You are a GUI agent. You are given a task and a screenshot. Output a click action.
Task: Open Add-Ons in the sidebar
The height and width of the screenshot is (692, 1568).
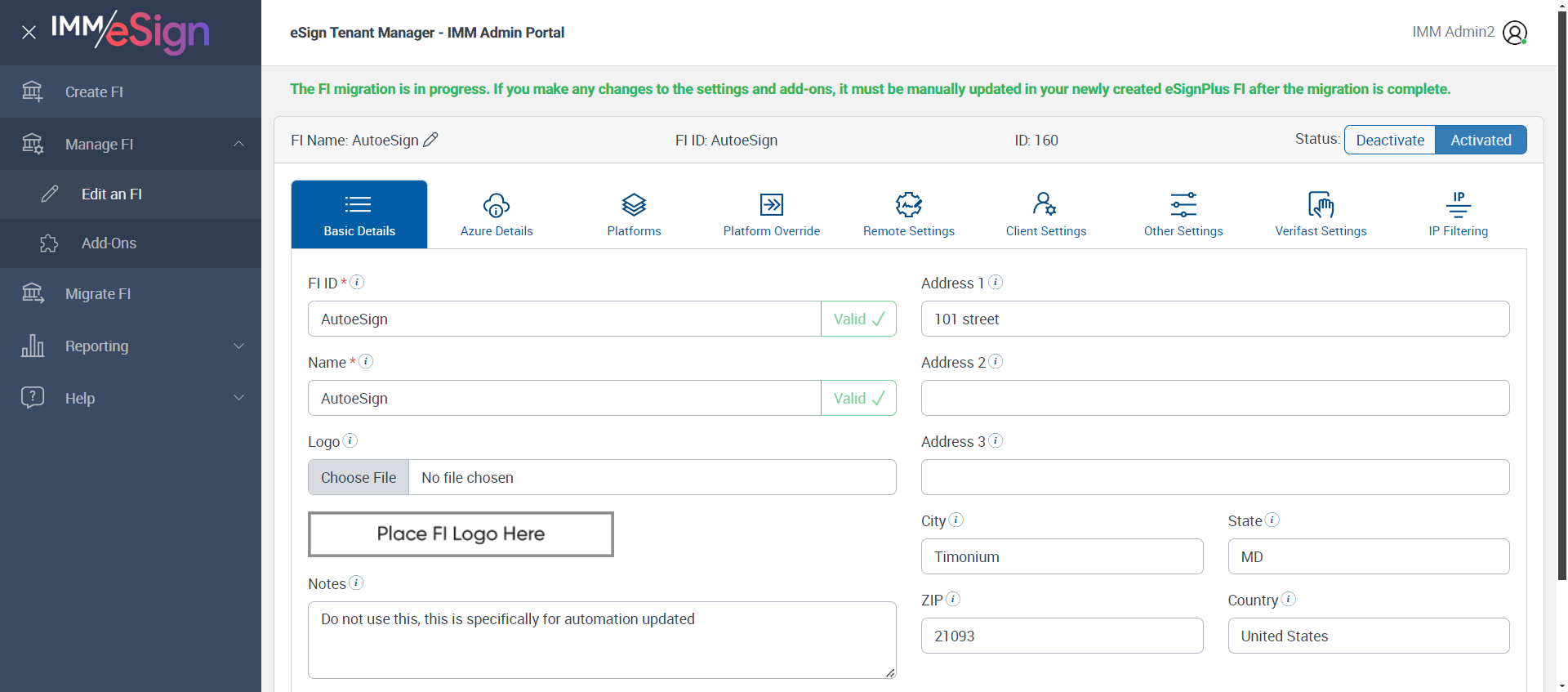109,243
